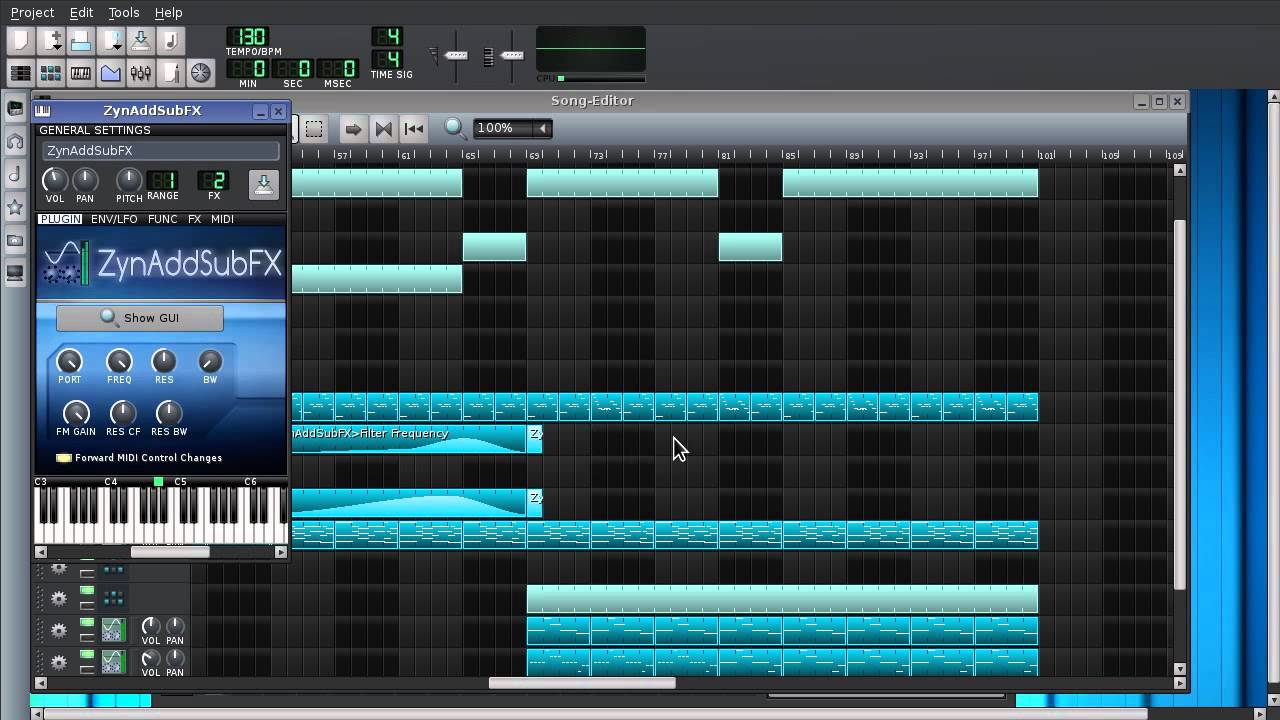Open the Tools menu
Viewport: 1280px width, 720px height.
tap(124, 12)
